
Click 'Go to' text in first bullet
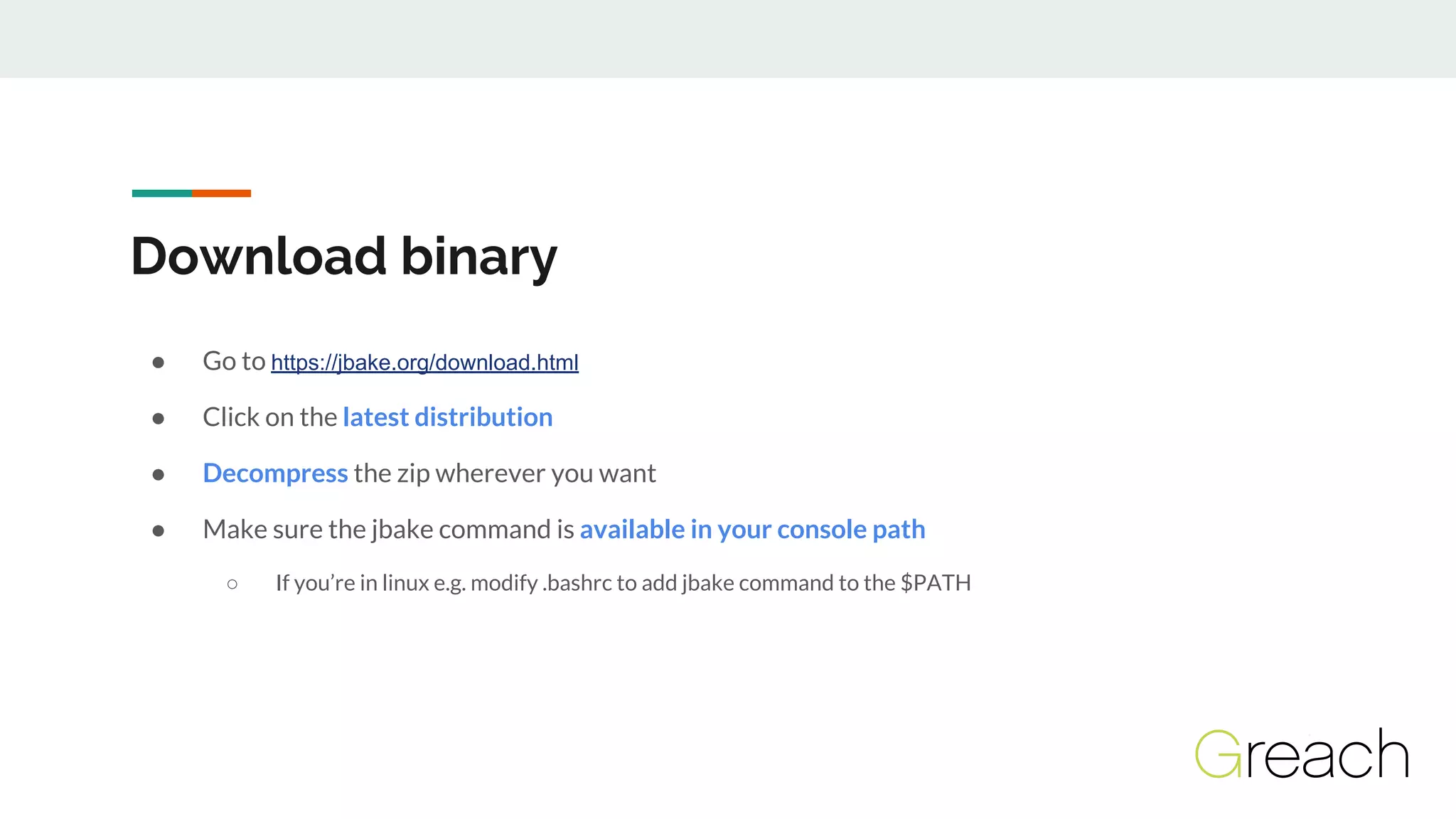234,361
